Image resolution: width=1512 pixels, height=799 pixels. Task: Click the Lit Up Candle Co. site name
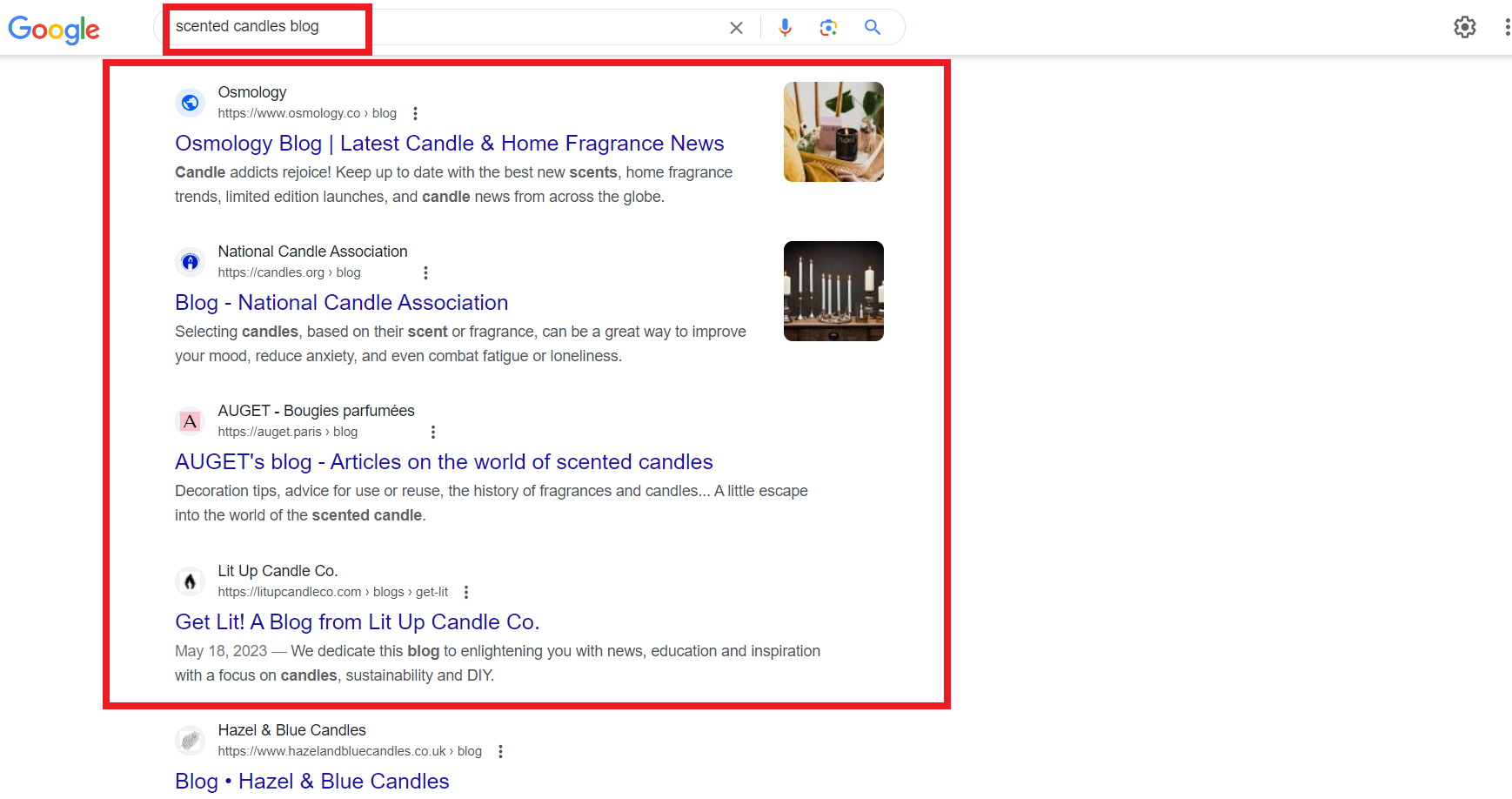[278, 571]
